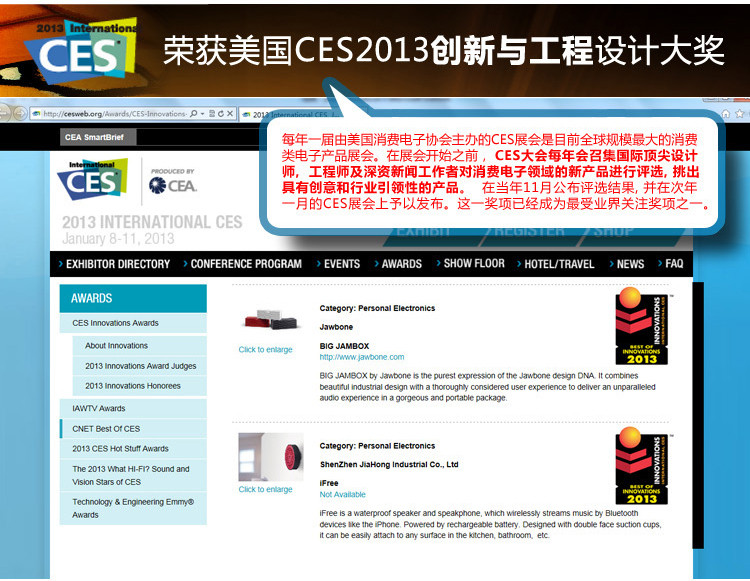Open the EXHIBITOR DIRECTORY menu

tap(115, 264)
